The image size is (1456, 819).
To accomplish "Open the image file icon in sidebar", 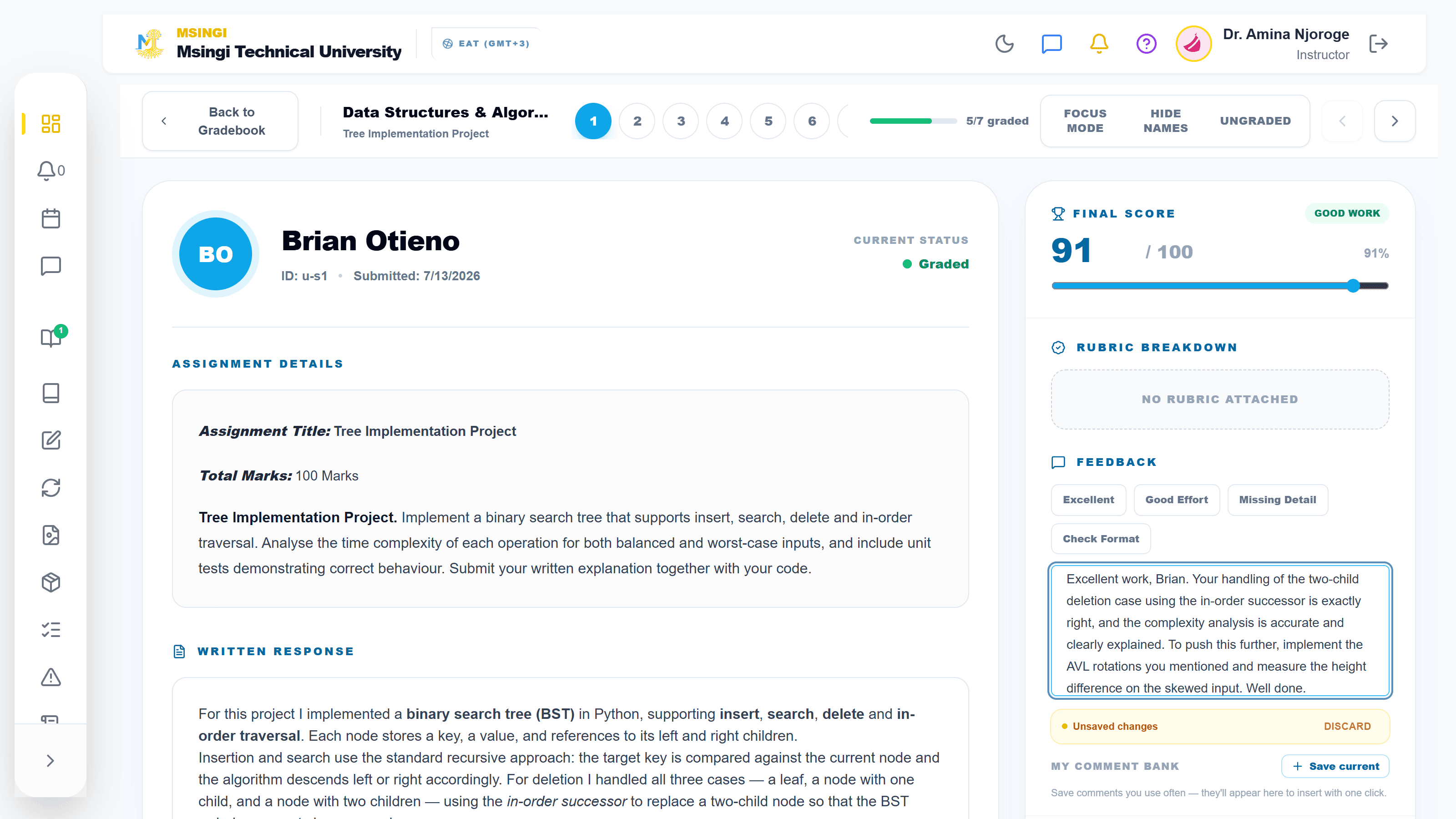I will (51, 535).
